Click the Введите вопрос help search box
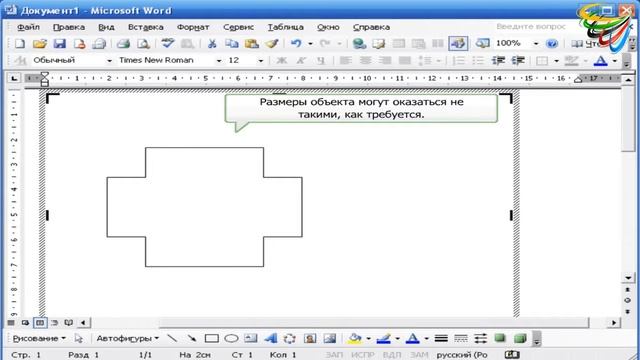Image resolution: width=640 pixels, height=360 pixels. [x=531, y=27]
